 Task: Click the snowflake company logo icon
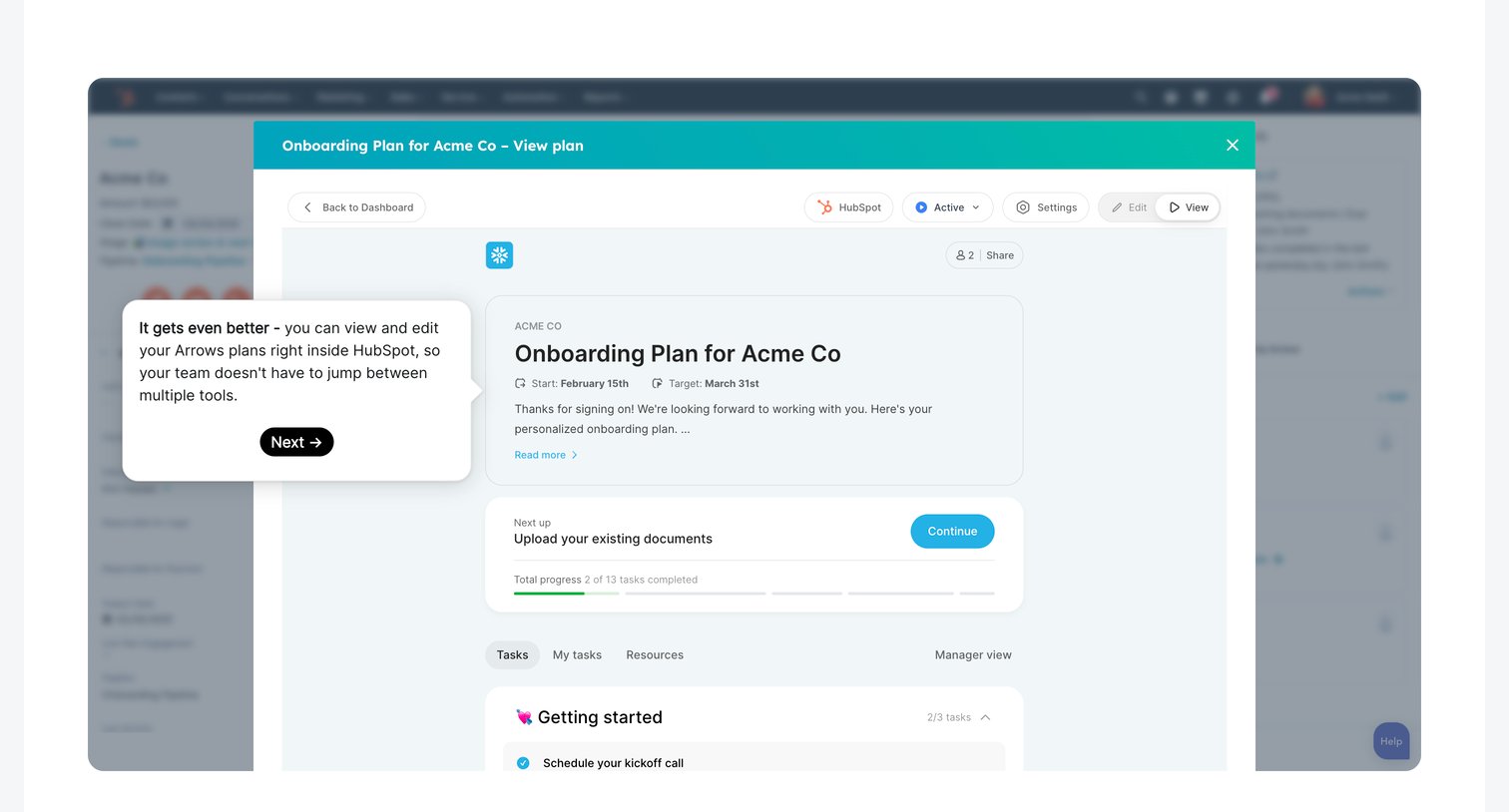(x=499, y=255)
